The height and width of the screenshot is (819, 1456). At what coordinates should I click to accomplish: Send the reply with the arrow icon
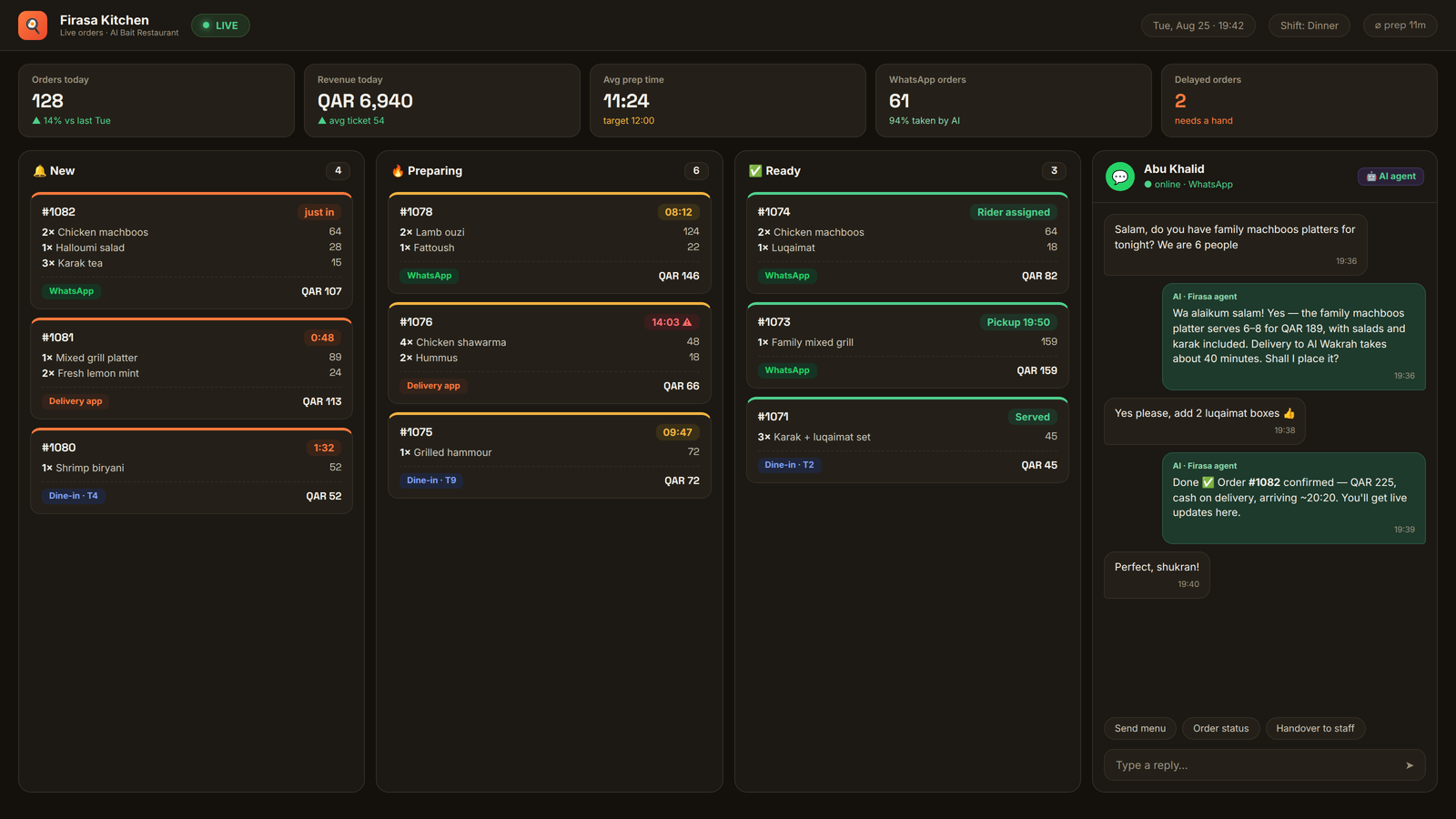1410,765
